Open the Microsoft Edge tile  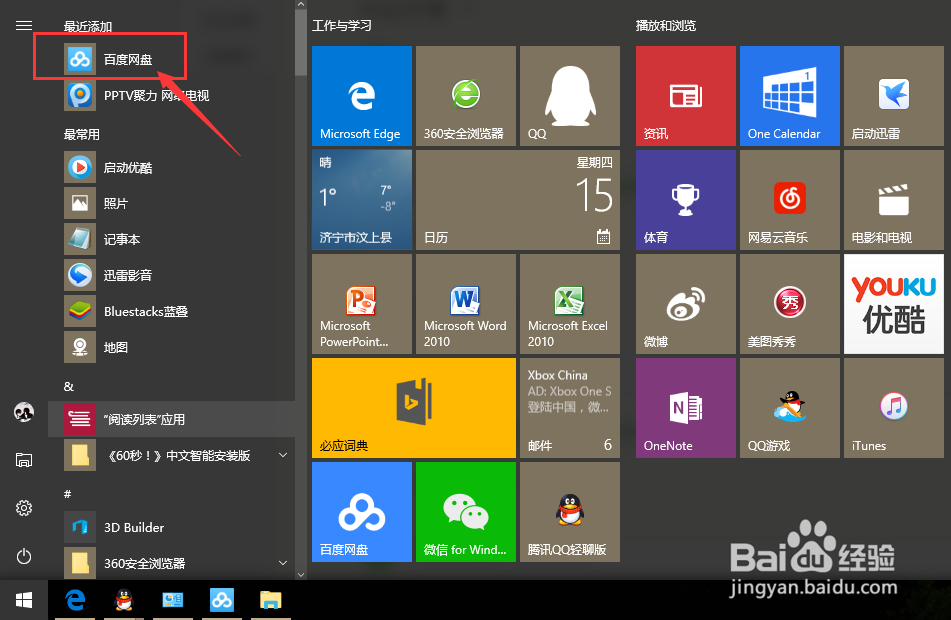click(x=362, y=96)
